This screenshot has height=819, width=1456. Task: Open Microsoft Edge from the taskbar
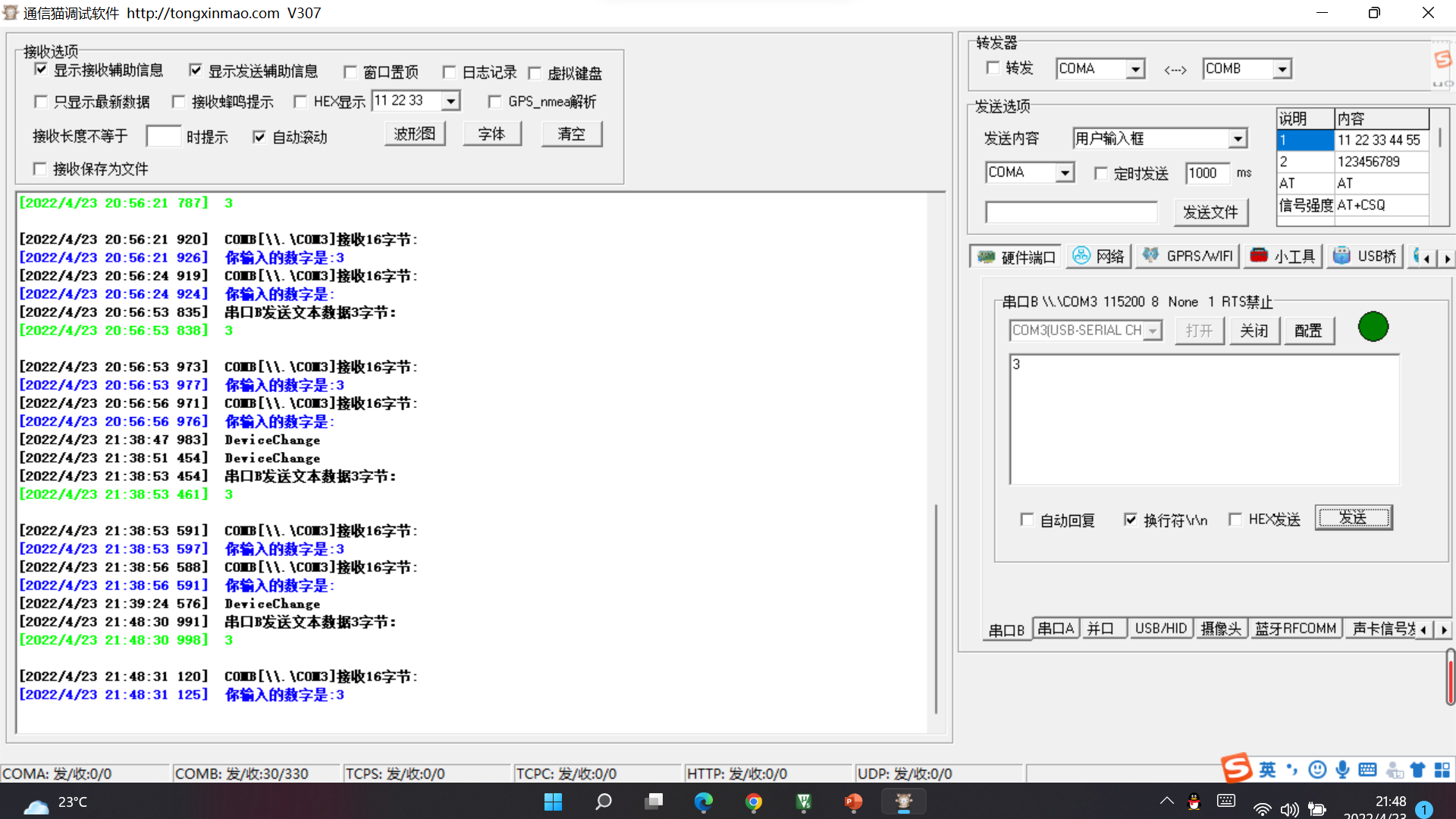704,802
